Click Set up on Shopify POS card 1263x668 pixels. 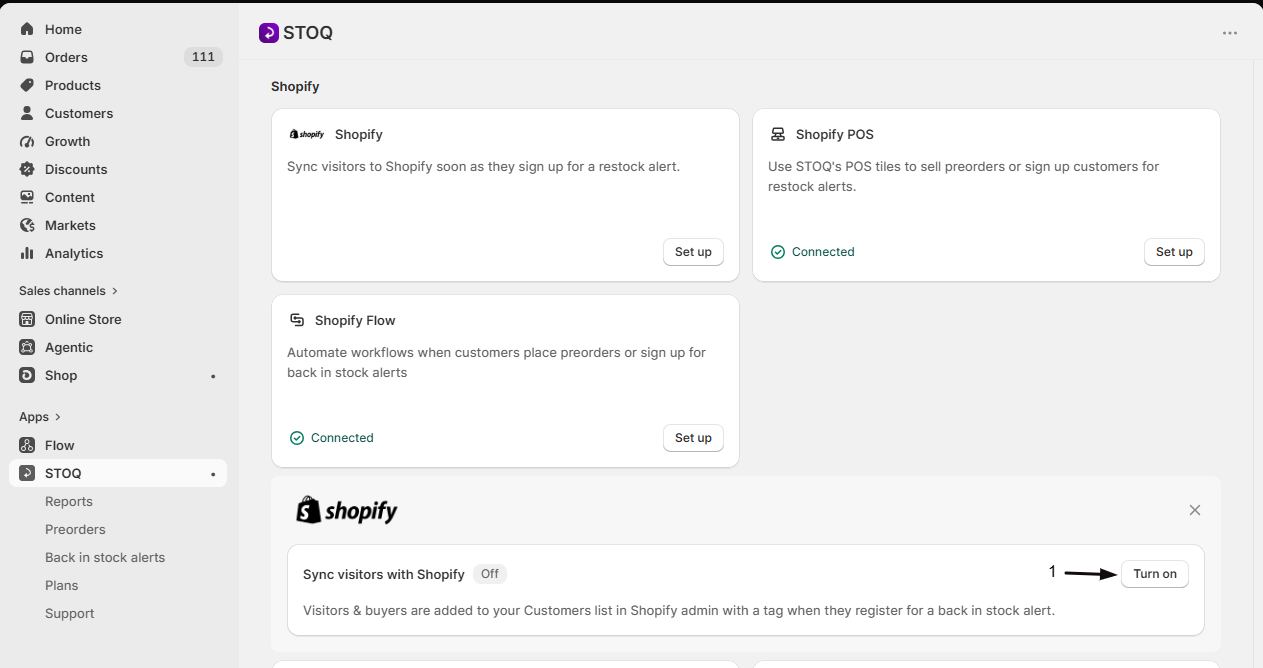[x=1174, y=252]
